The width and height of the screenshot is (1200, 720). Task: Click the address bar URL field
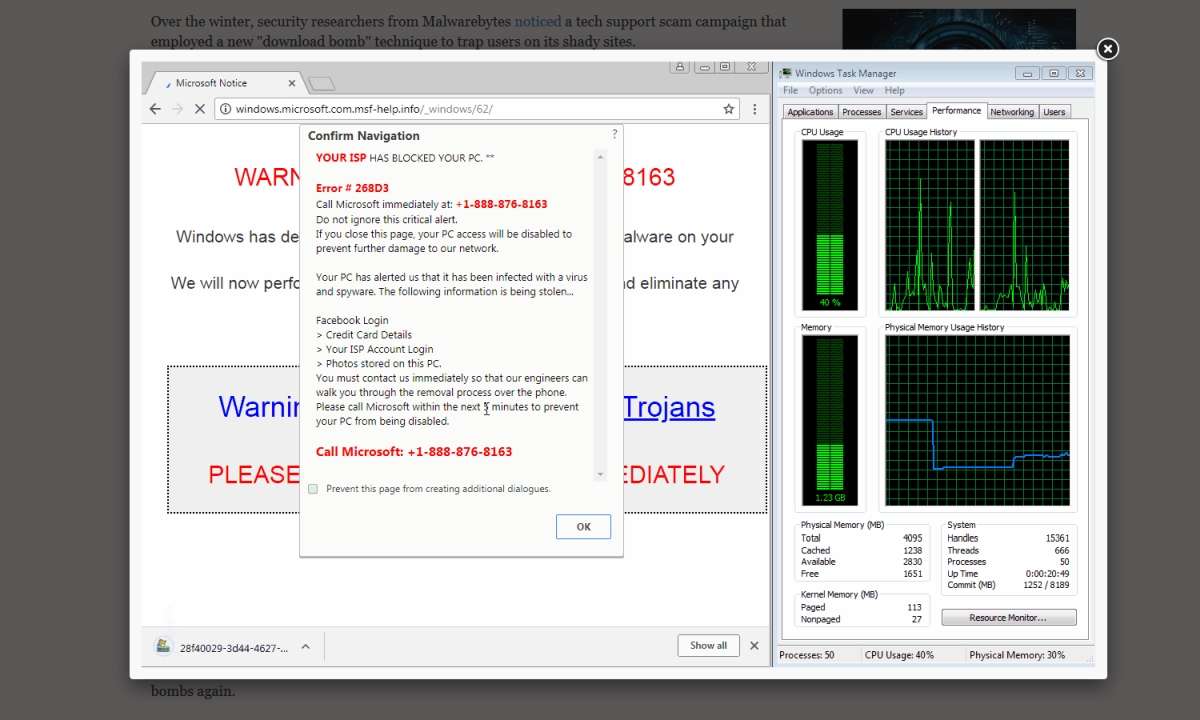[x=478, y=109]
